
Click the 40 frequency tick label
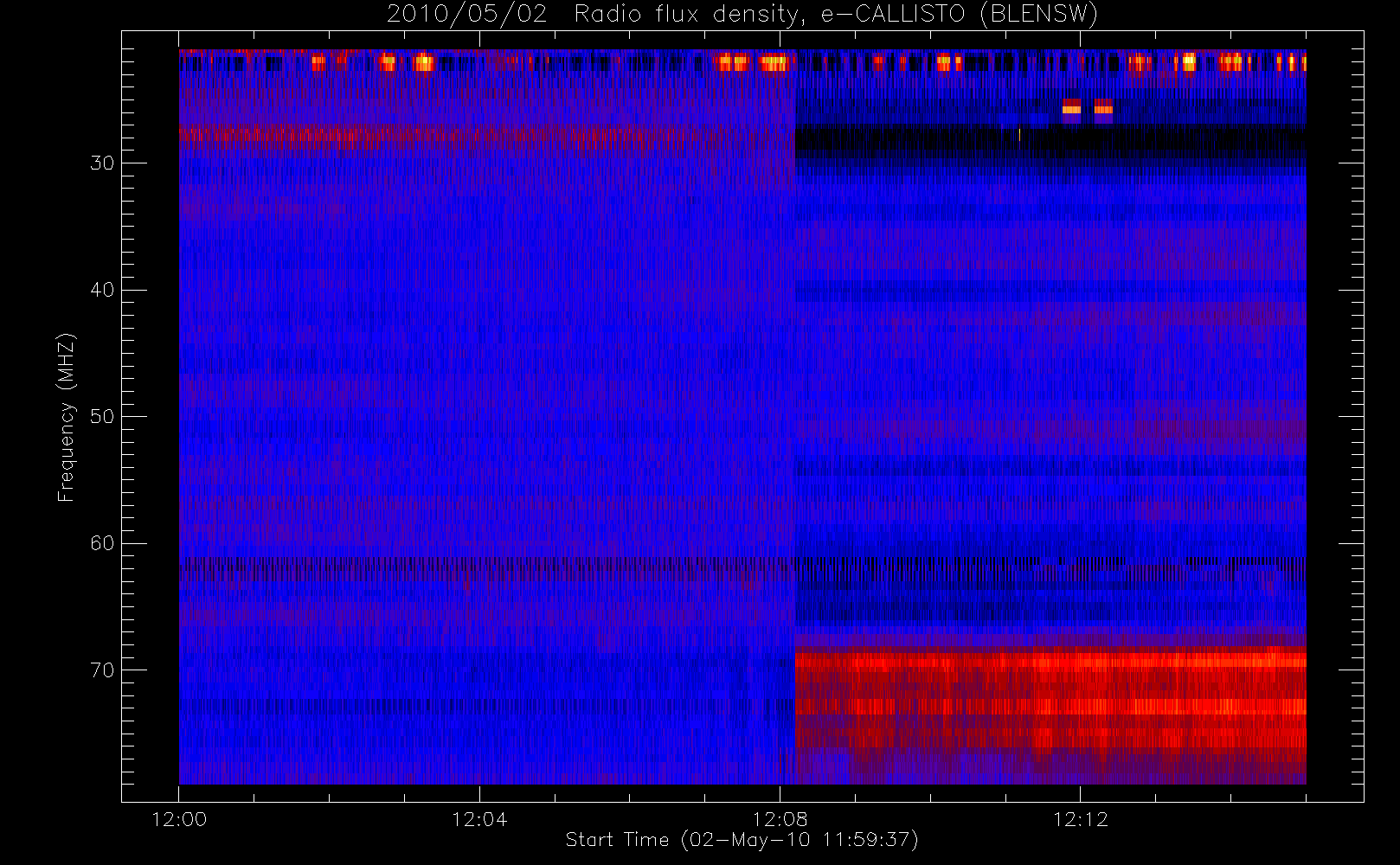102,290
